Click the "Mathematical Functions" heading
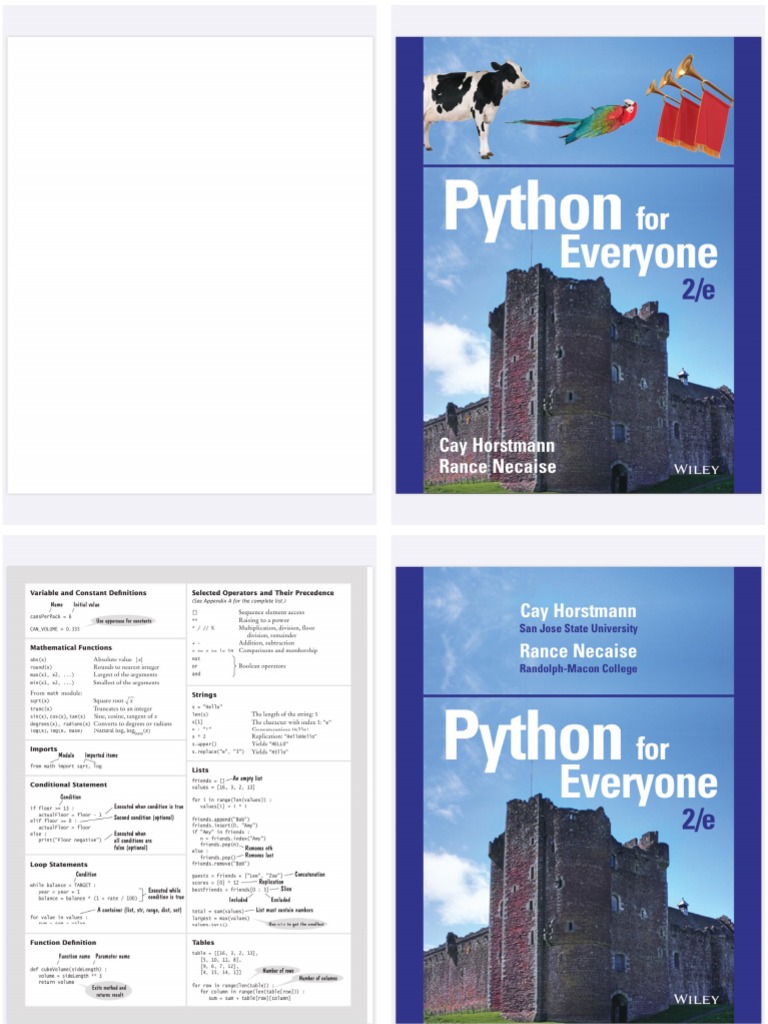The width and height of the screenshot is (768, 1024). click(x=71, y=648)
